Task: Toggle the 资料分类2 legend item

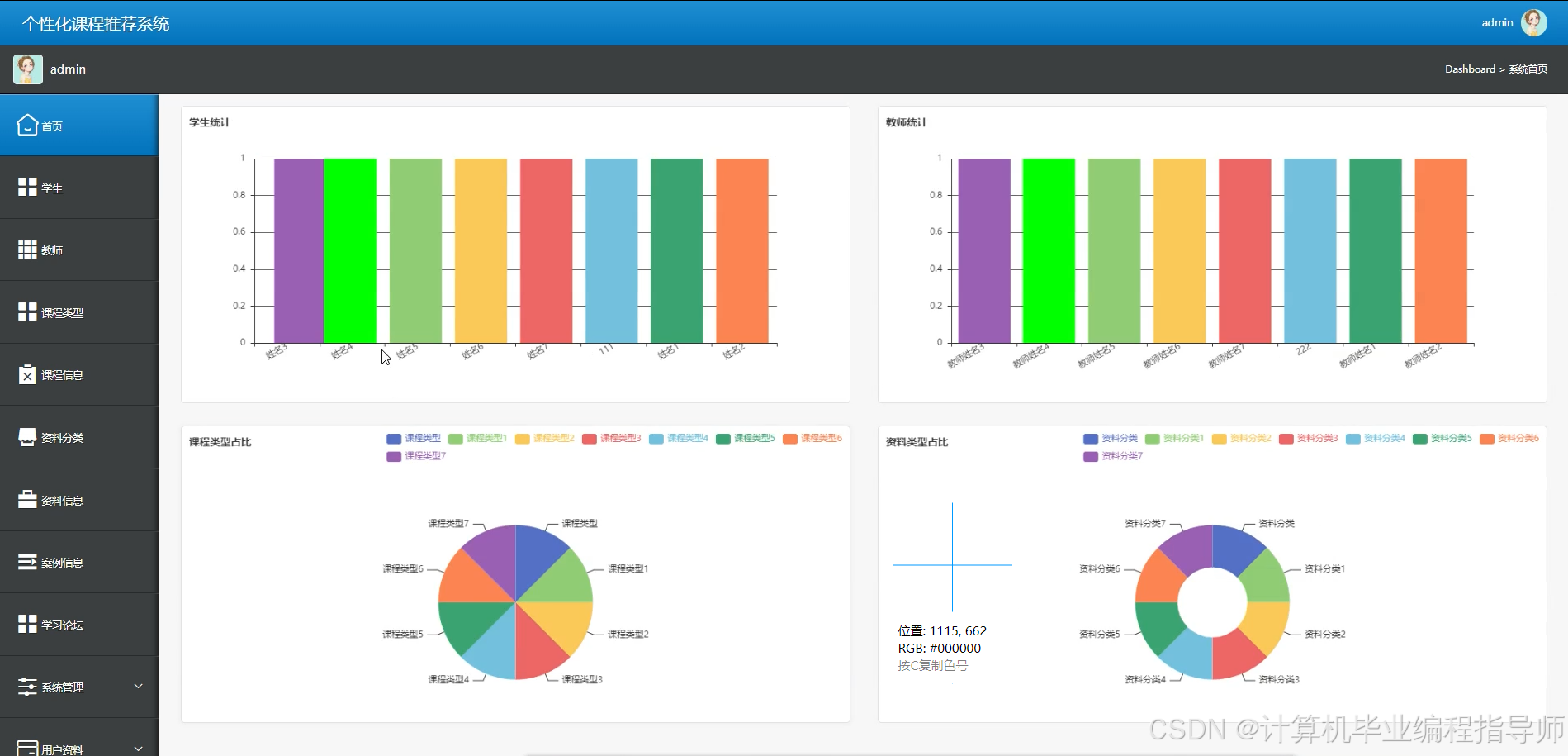Action: coord(1242,438)
